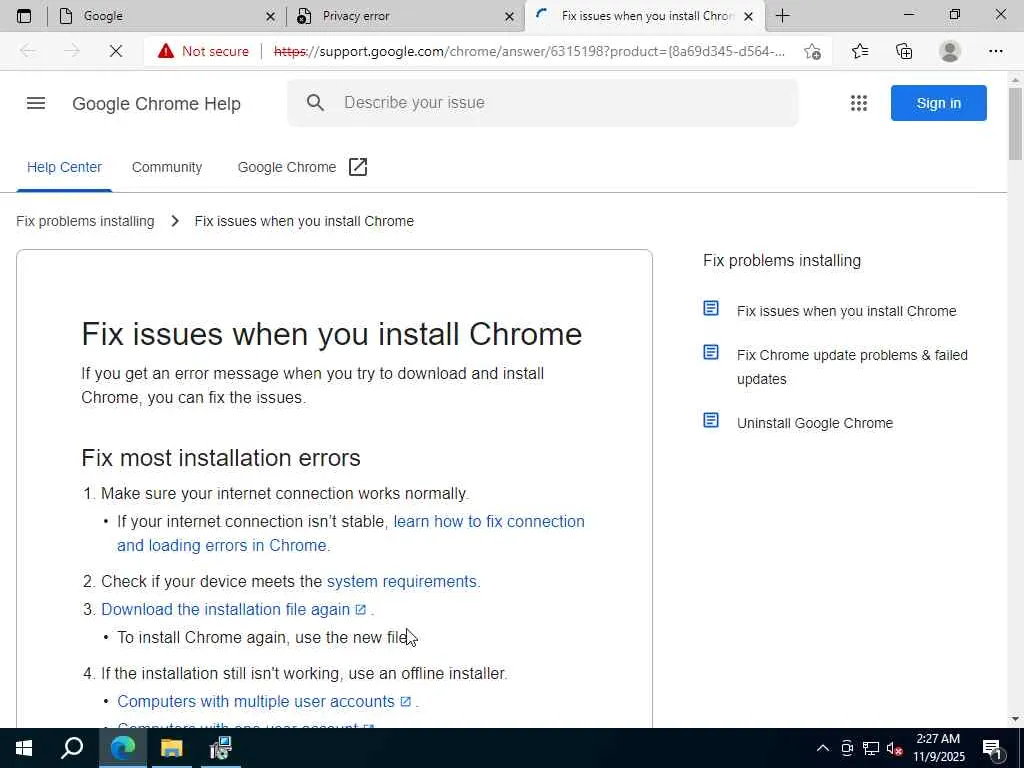Focus the Describe your issue search box
1024x768 pixels.
click(x=542, y=103)
